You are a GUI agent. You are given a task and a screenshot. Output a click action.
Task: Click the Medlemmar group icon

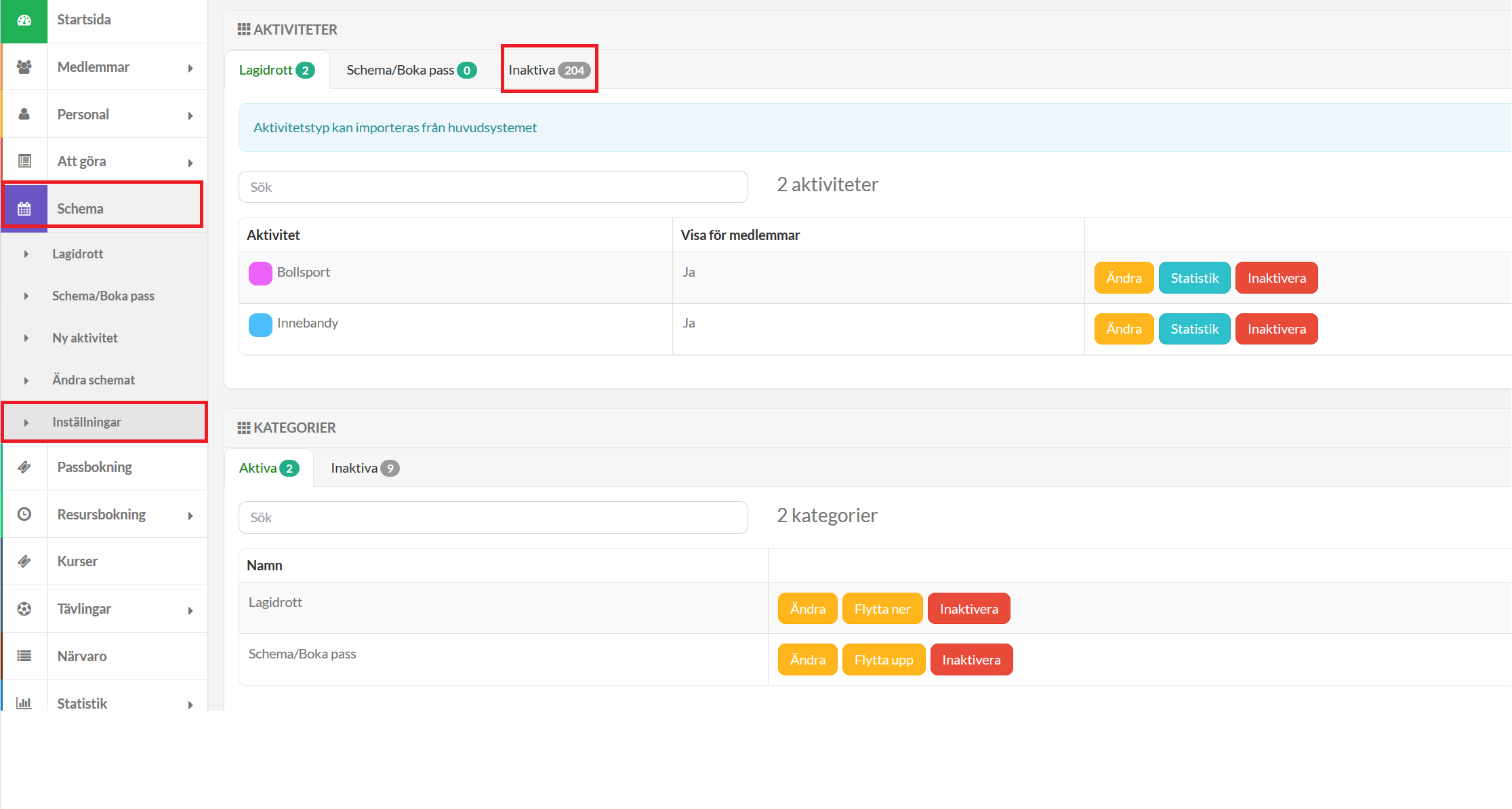(x=24, y=67)
